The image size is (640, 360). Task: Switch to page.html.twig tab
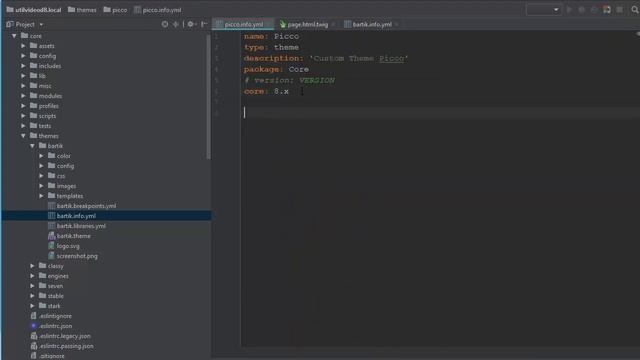307,24
